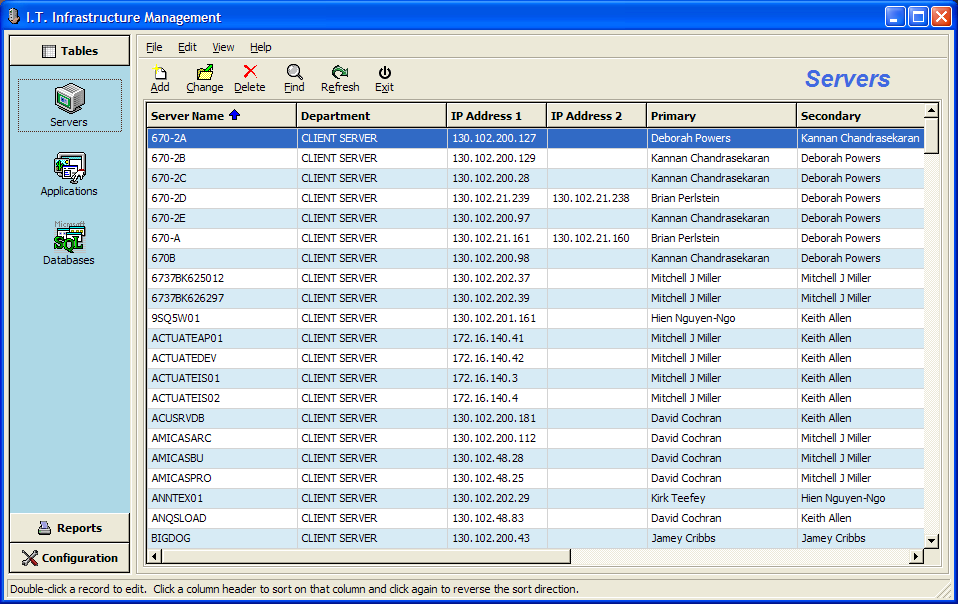Click the red Delete icon
Viewport: 958px width, 604px height.
[250, 72]
